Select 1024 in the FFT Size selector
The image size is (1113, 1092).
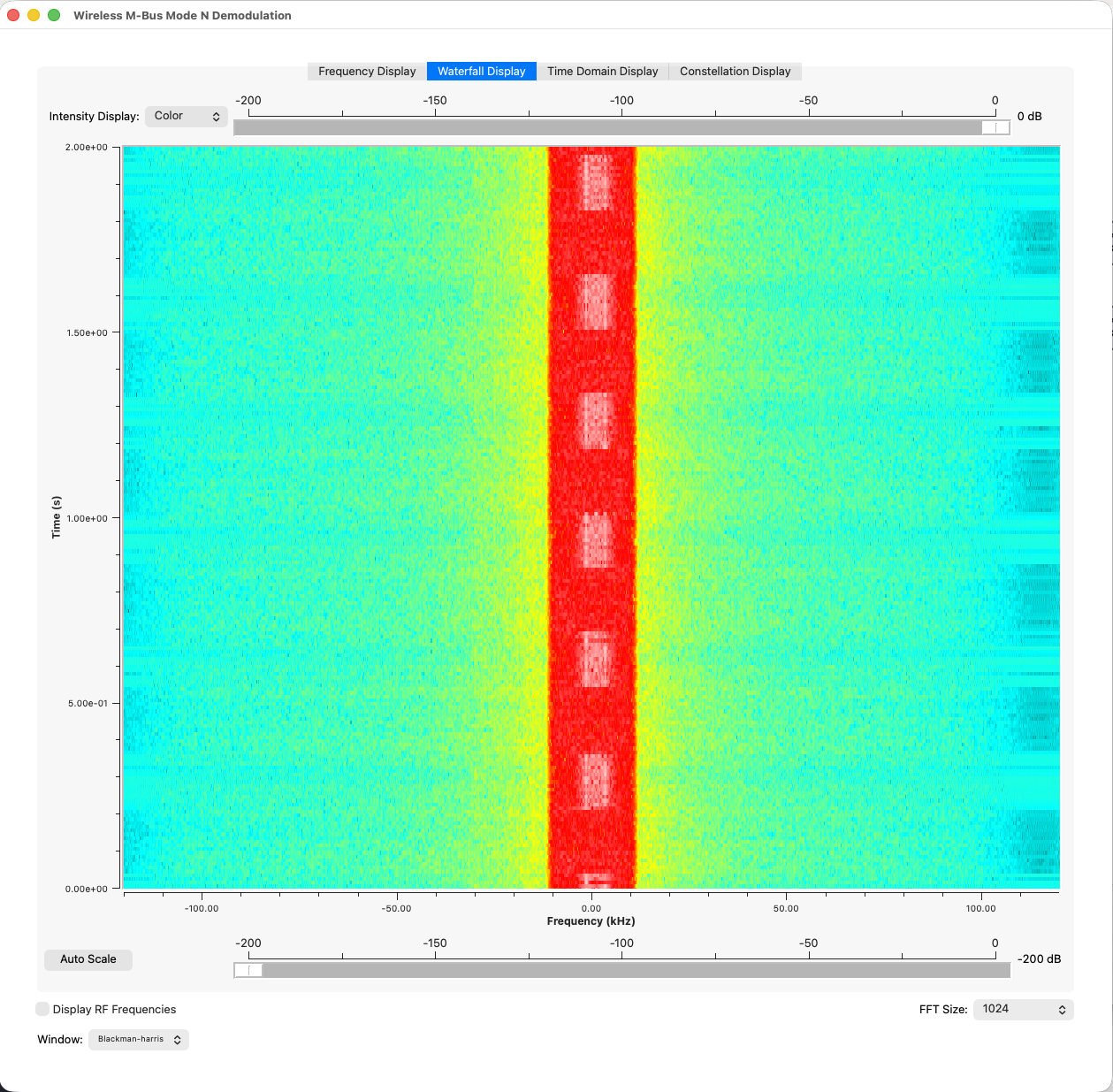[x=1023, y=1009]
